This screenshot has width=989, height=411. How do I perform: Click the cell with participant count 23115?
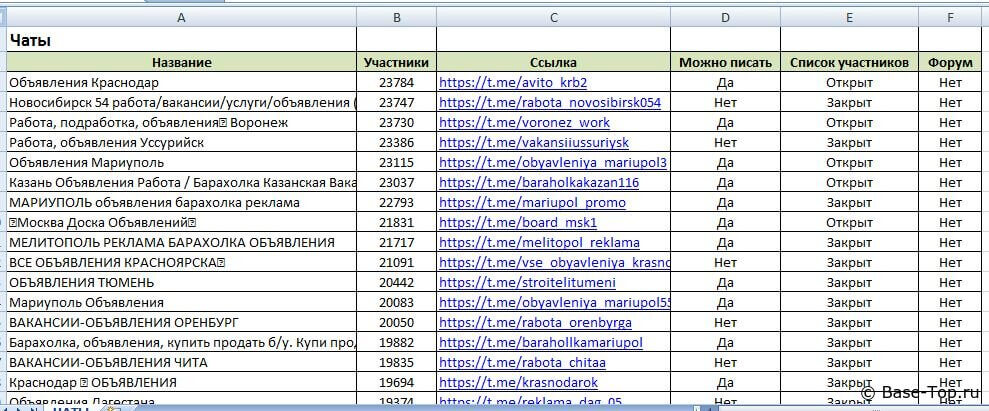click(x=397, y=162)
